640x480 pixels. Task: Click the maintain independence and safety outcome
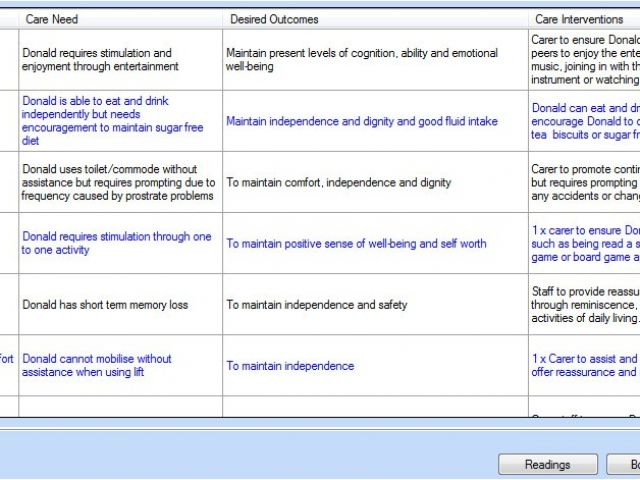pos(316,305)
